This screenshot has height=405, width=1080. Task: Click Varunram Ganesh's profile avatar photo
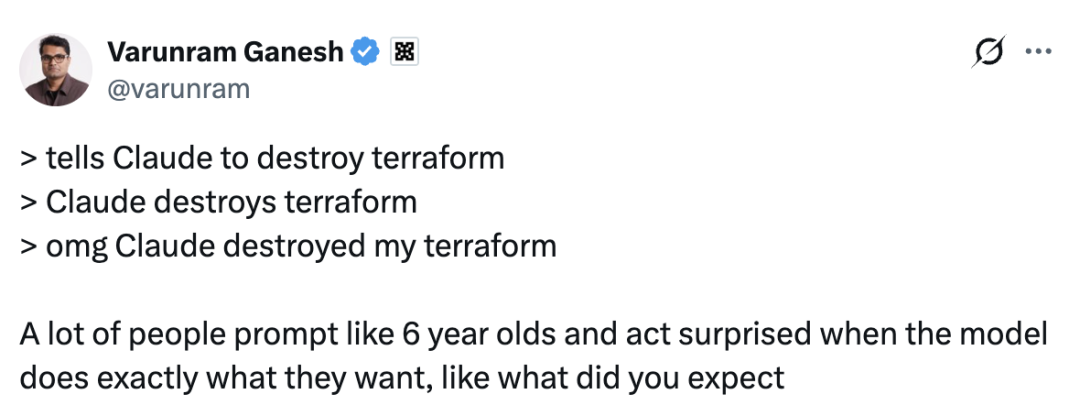click(56, 69)
